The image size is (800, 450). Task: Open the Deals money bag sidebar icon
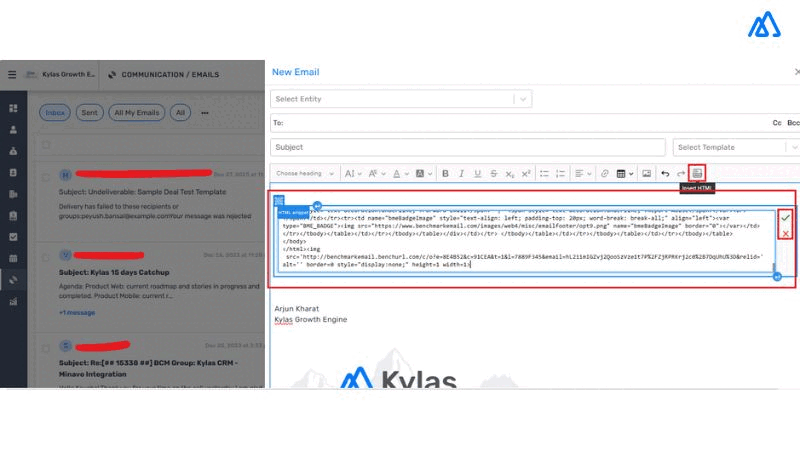tap(13, 151)
